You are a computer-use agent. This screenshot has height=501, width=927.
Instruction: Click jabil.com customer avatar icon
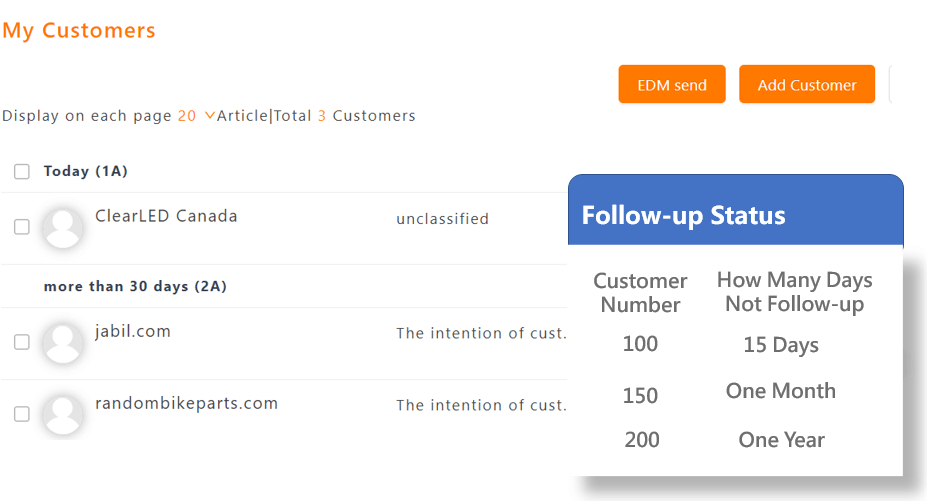pyautogui.click(x=63, y=343)
